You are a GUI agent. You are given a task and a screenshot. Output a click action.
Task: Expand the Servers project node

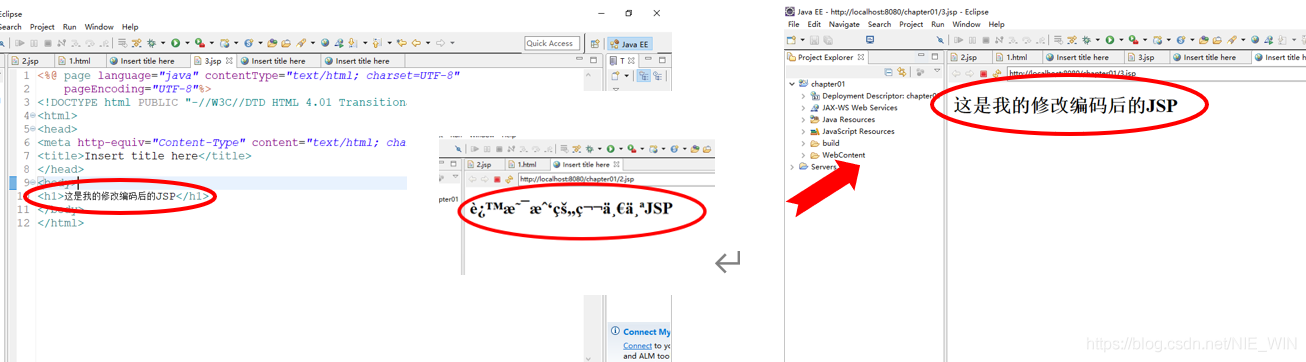coord(792,167)
